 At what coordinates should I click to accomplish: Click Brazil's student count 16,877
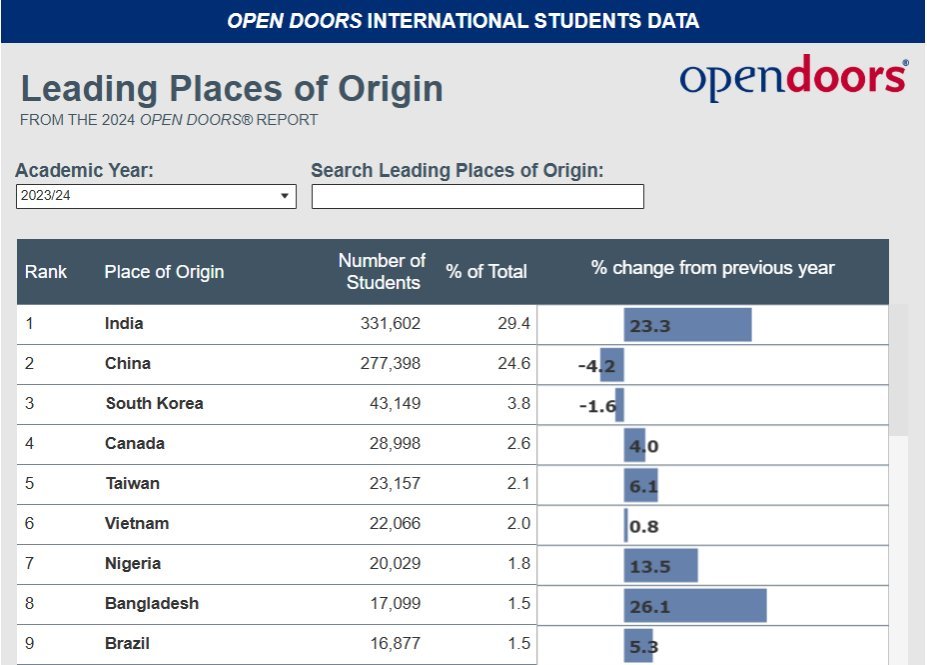[x=395, y=644]
